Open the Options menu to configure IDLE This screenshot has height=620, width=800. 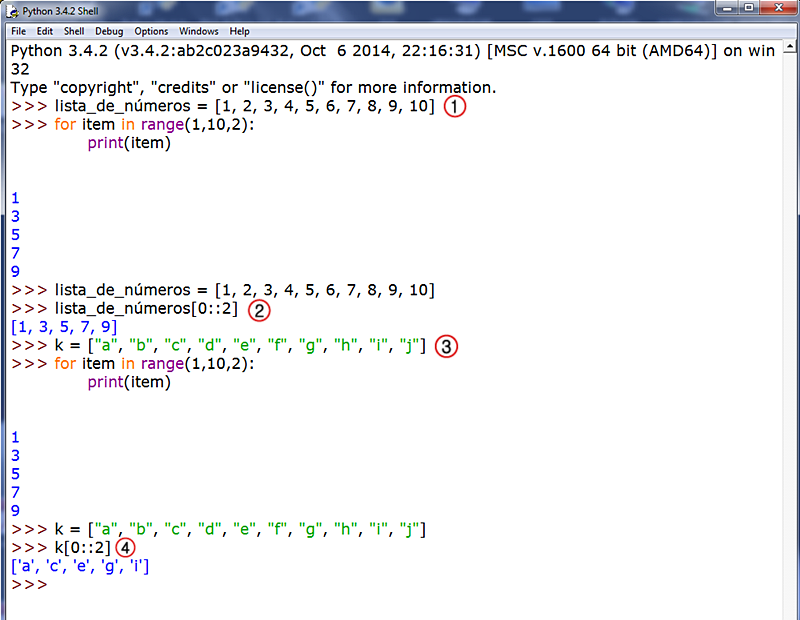click(150, 31)
